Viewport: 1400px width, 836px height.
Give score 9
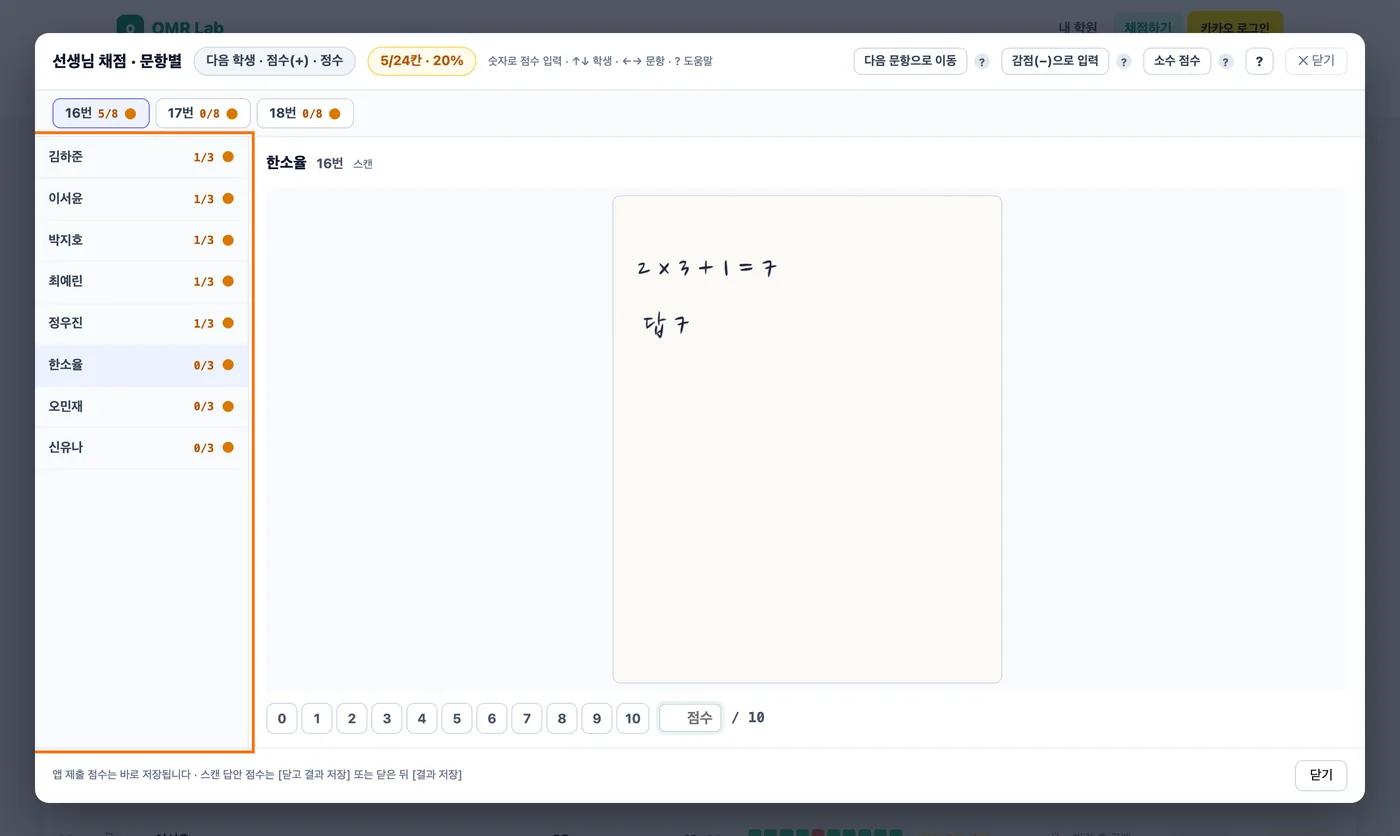click(597, 718)
